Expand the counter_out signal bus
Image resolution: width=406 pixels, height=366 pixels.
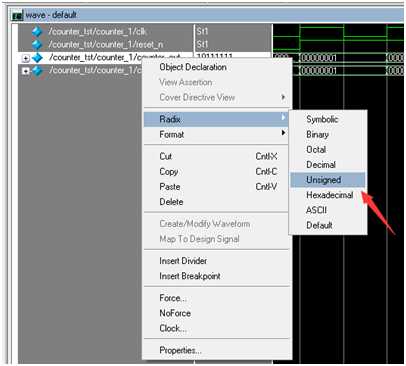[25, 58]
